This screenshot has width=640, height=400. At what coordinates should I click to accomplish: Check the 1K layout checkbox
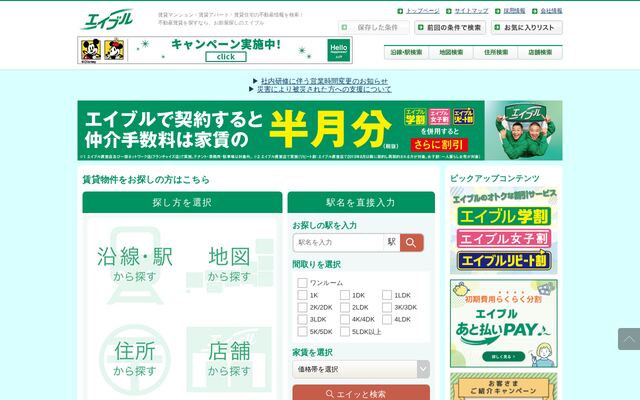[302, 295]
